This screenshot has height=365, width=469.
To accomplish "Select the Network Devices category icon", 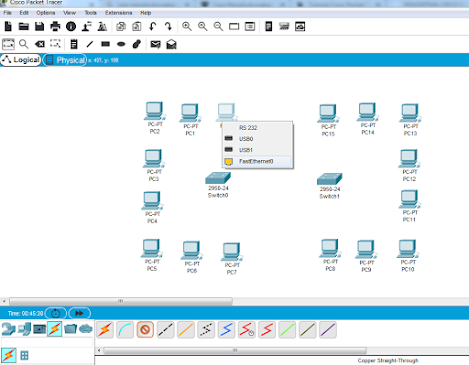I will [x=8, y=329].
